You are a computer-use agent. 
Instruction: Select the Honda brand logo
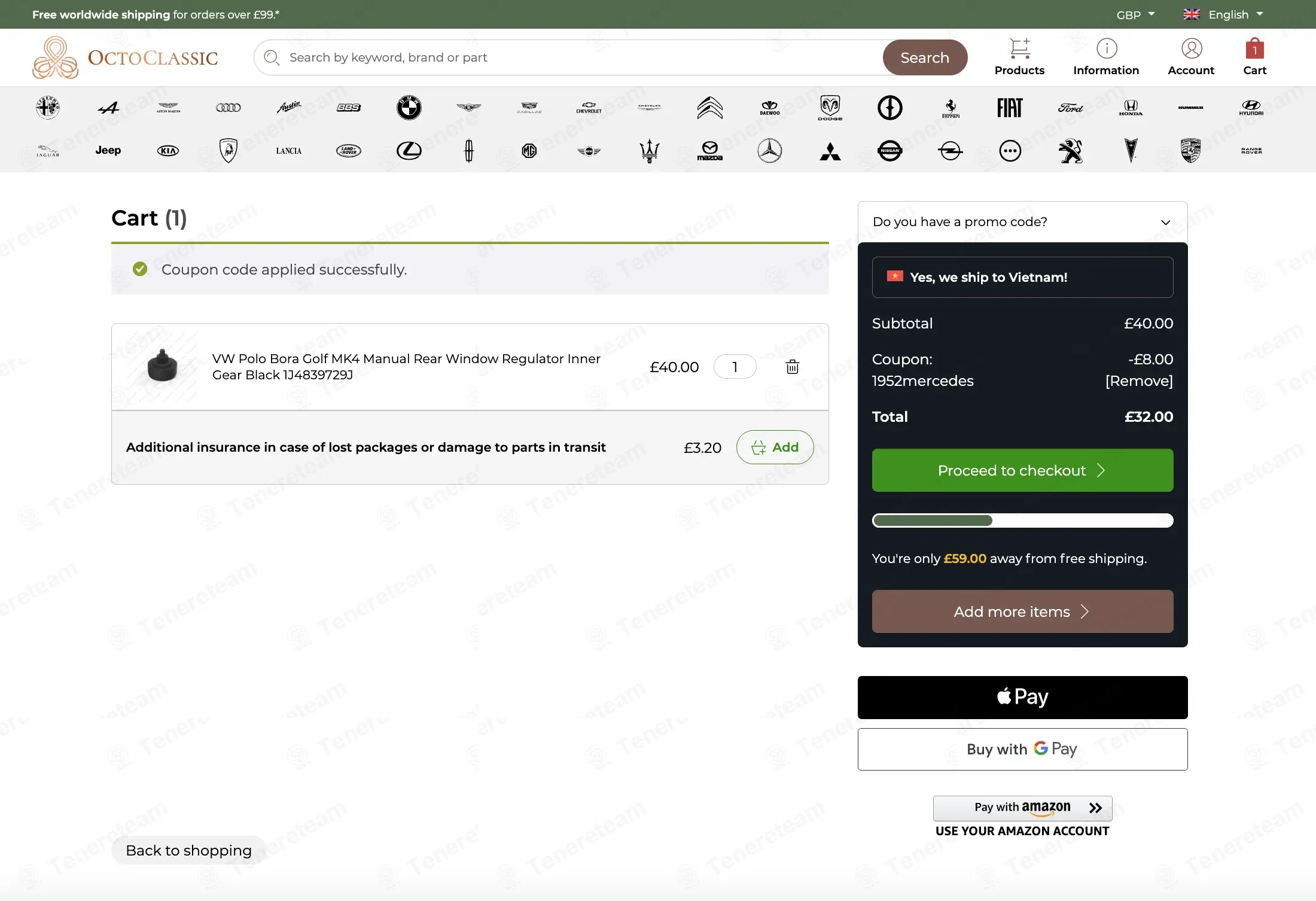pyautogui.click(x=1131, y=108)
